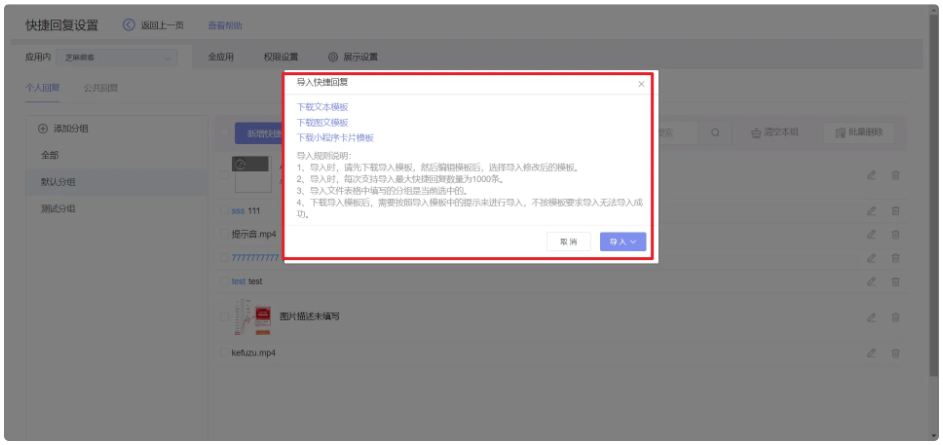Screen dimensions: 943x445
Task: Click the dark gray reply thumbnail
Action: (251, 174)
